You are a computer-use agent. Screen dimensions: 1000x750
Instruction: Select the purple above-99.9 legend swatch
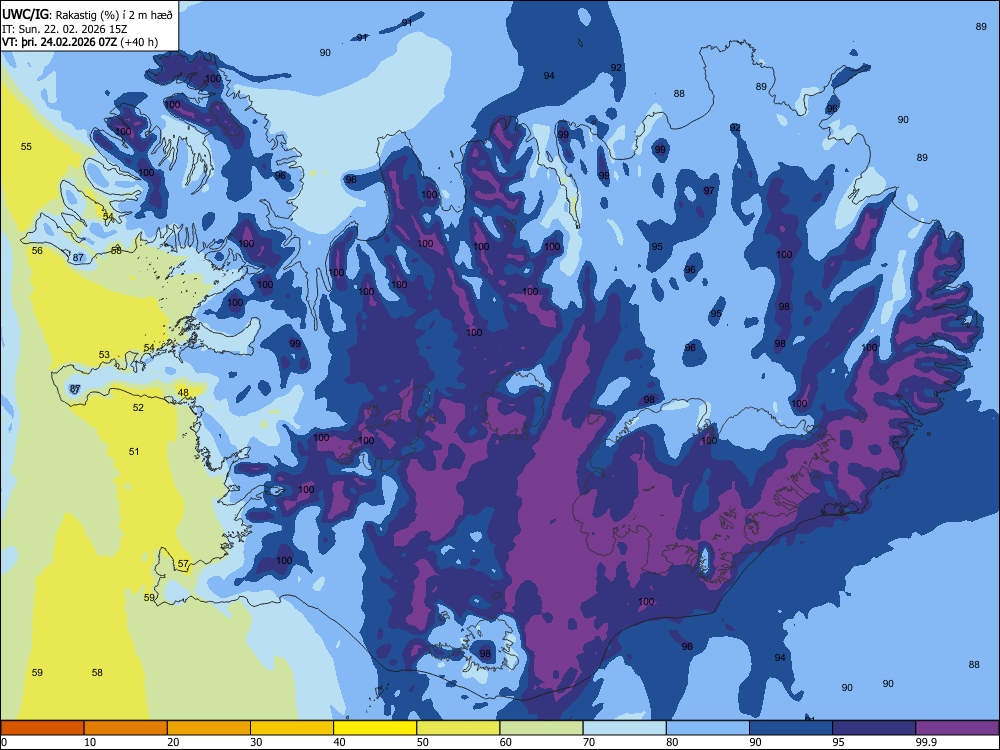tap(957, 728)
